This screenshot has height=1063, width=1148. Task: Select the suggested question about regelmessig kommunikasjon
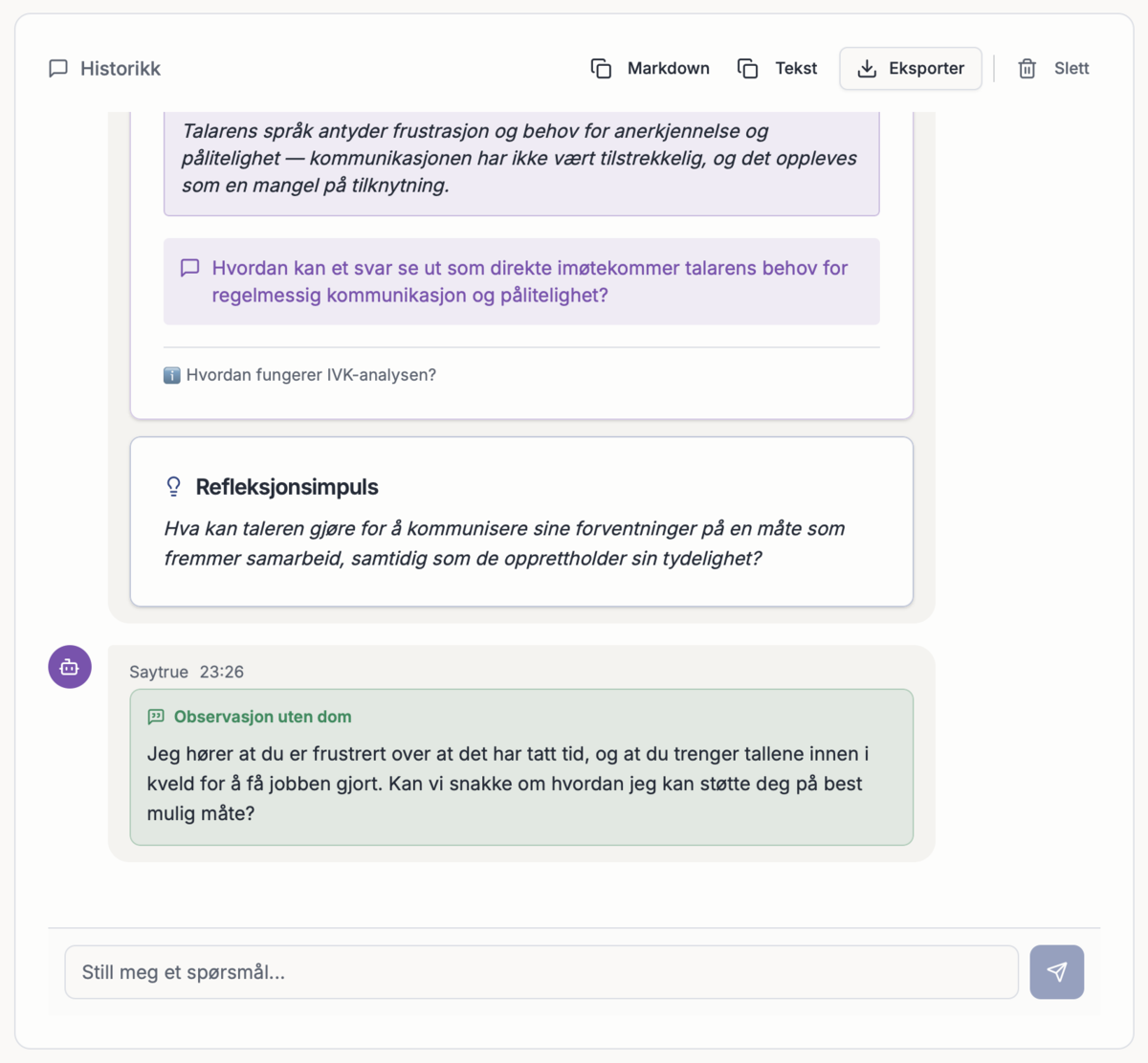pyautogui.click(x=521, y=281)
